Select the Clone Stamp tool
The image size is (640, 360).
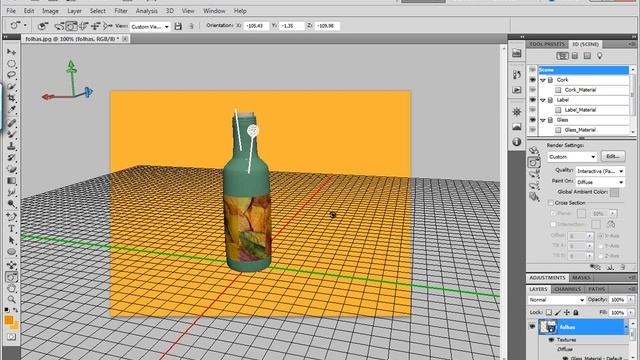11,146
